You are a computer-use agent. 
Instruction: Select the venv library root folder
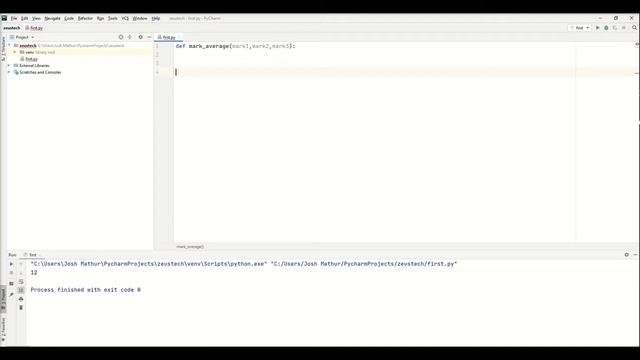37,52
